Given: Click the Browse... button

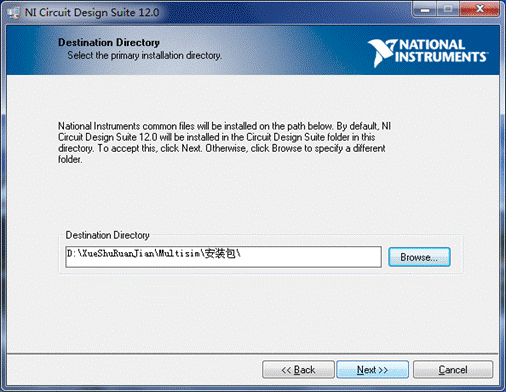Looking at the screenshot, I should pos(419,257).
